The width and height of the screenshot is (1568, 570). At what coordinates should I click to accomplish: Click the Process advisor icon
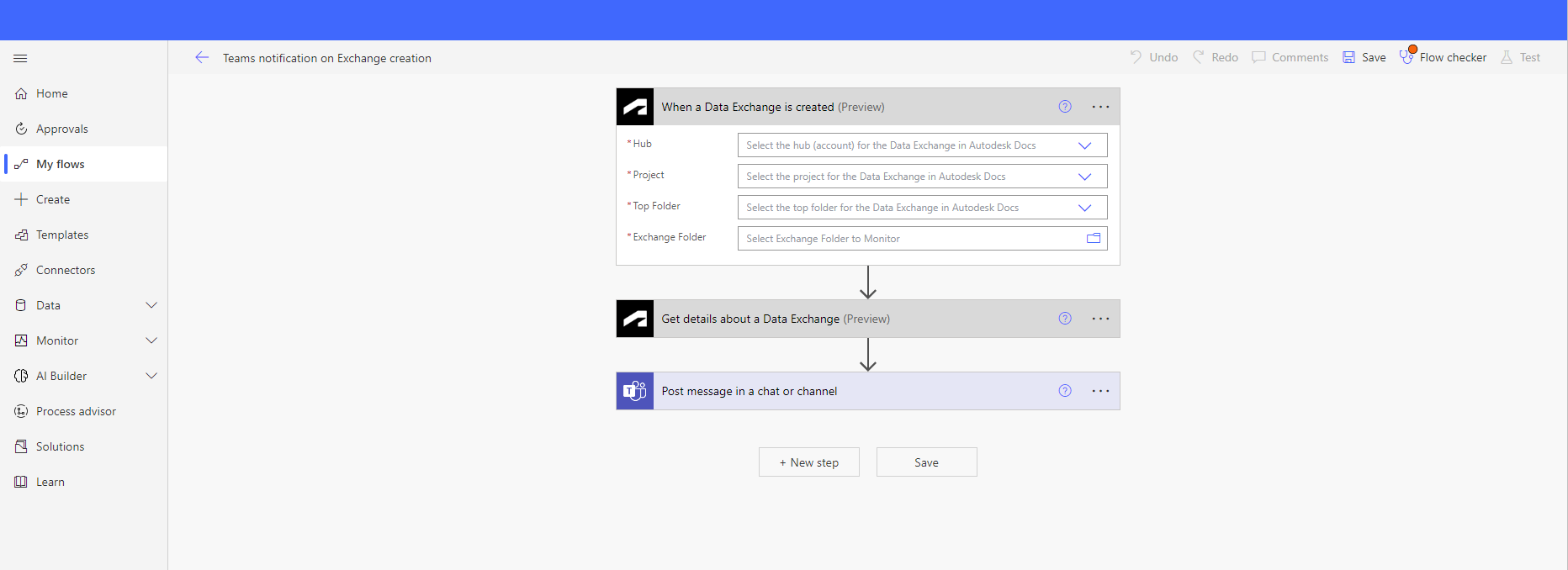point(21,411)
